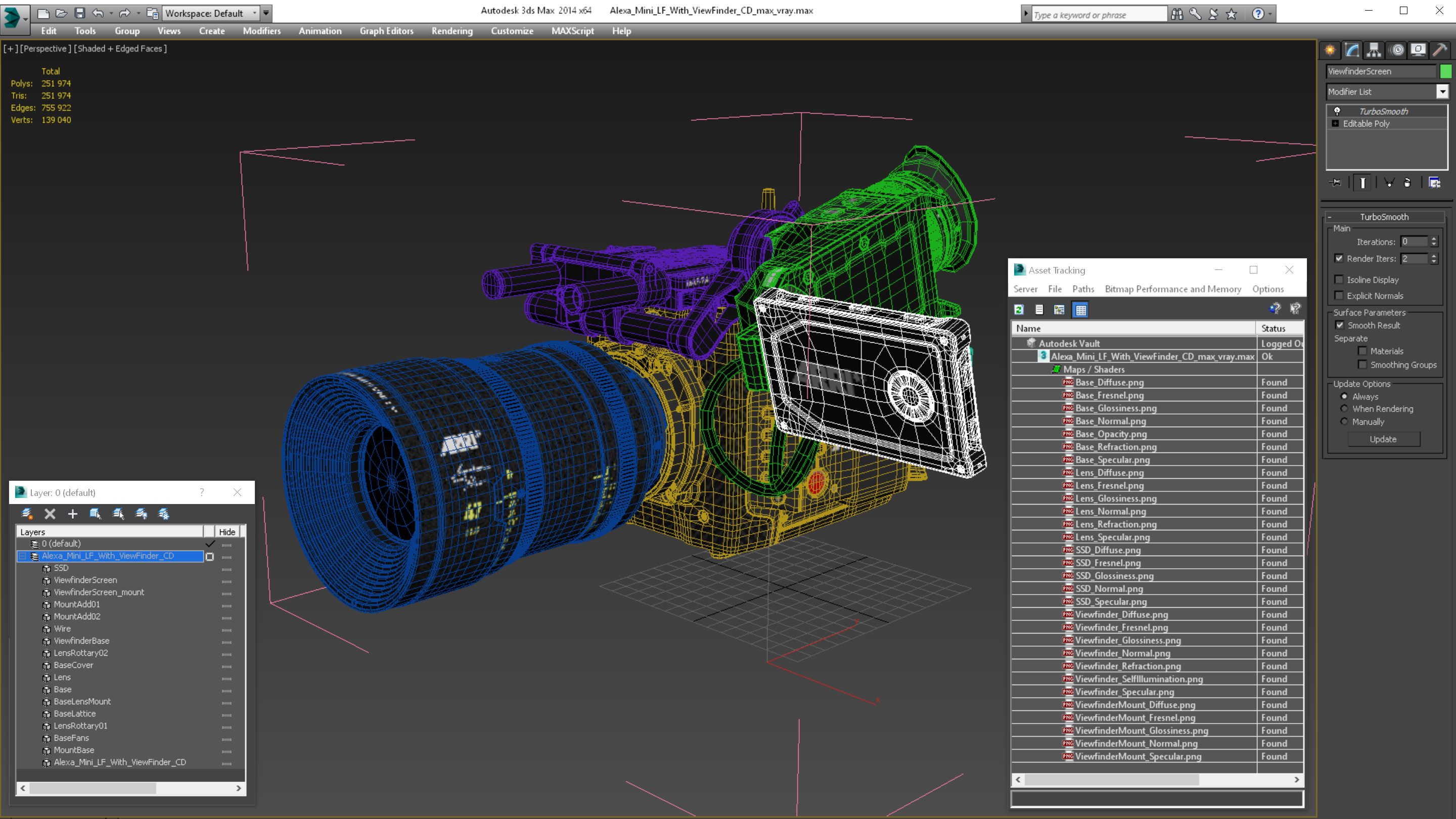Screen dimensions: 1456x819
Task: Click Add Selected Objects plus icon
Action: [72, 513]
